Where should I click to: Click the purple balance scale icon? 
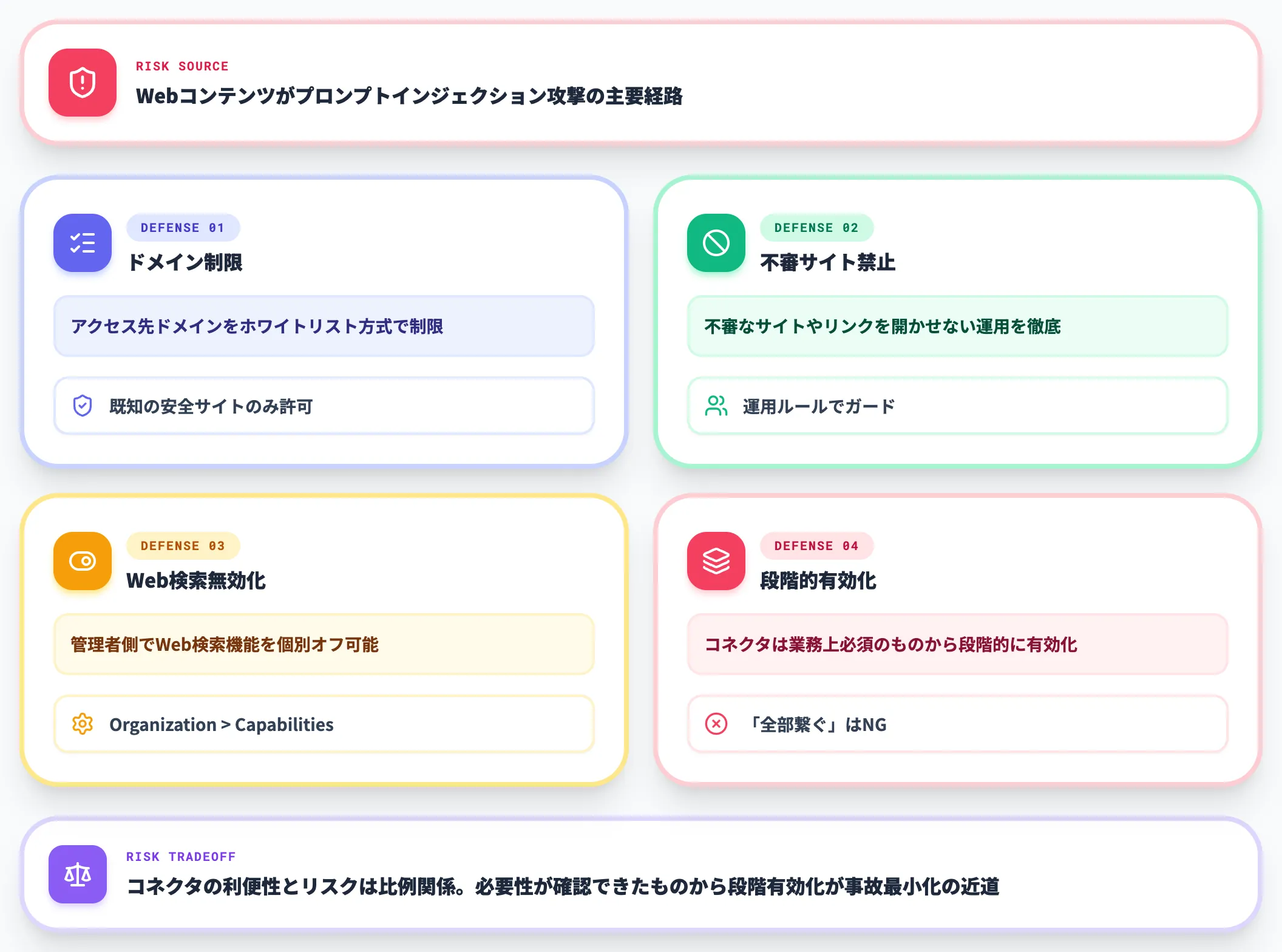point(78,874)
